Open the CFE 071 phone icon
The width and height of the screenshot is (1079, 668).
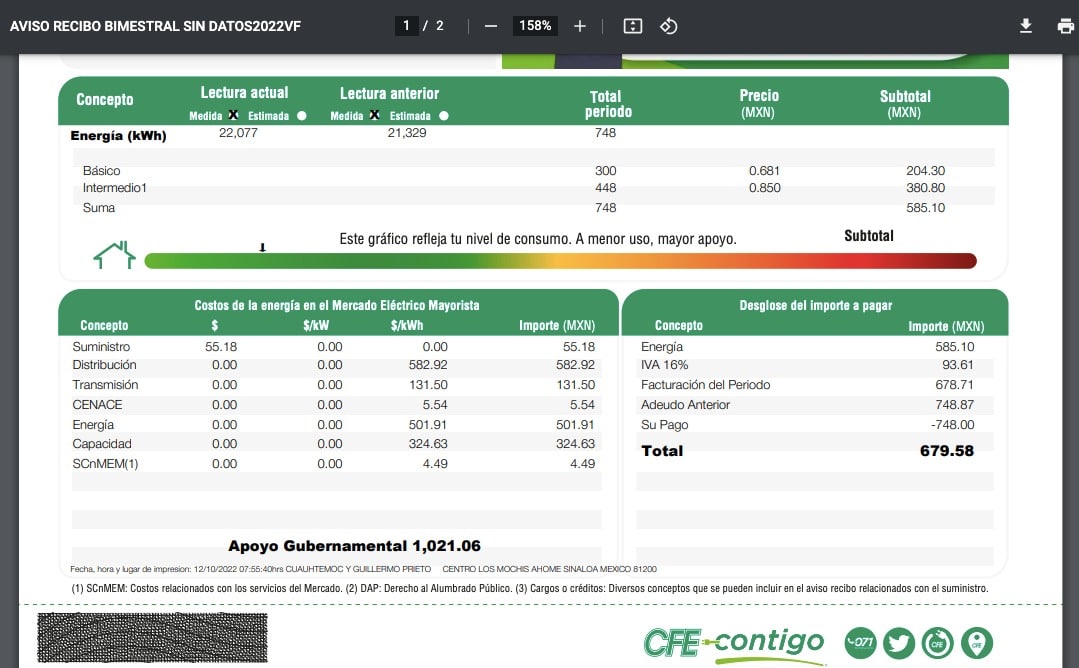click(860, 643)
